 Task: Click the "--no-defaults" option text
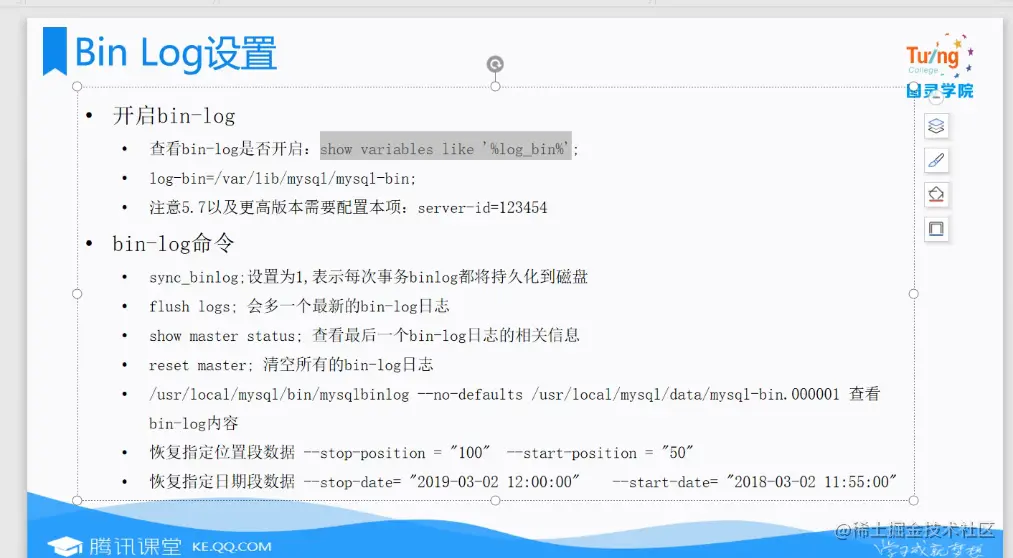tap(470, 395)
